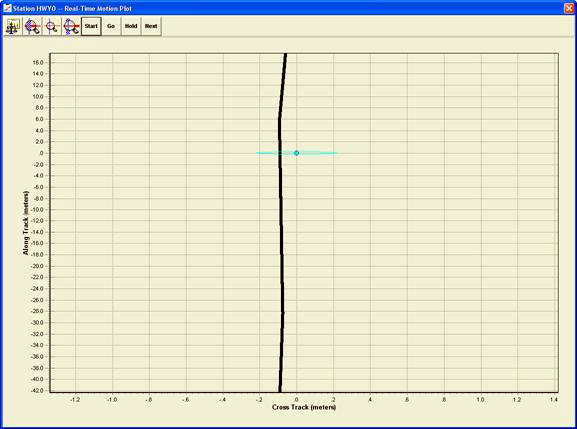Click the Next button
Viewport: 577px width, 429px height.
pos(151,26)
